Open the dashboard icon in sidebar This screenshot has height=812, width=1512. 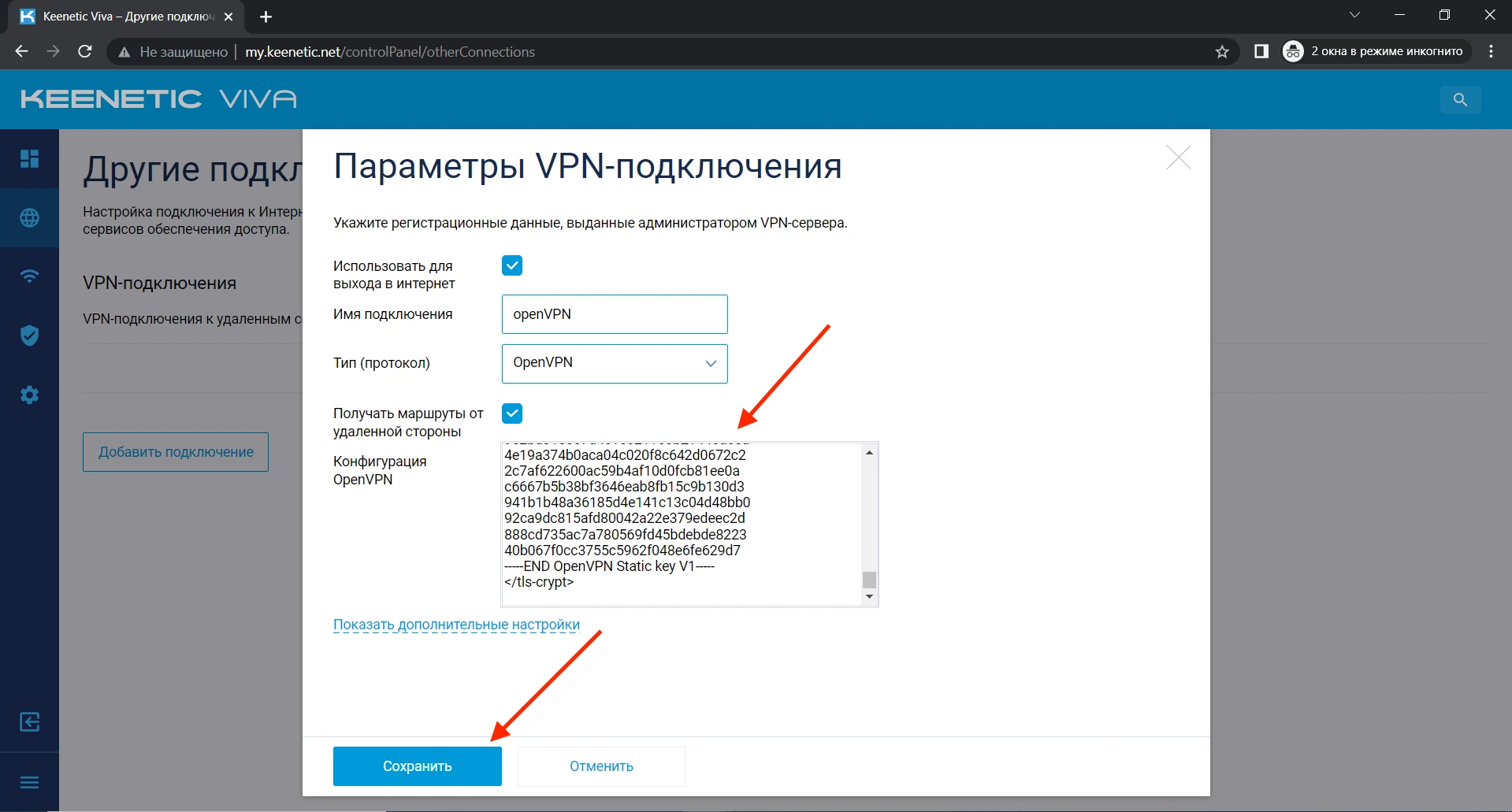tap(29, 158)
